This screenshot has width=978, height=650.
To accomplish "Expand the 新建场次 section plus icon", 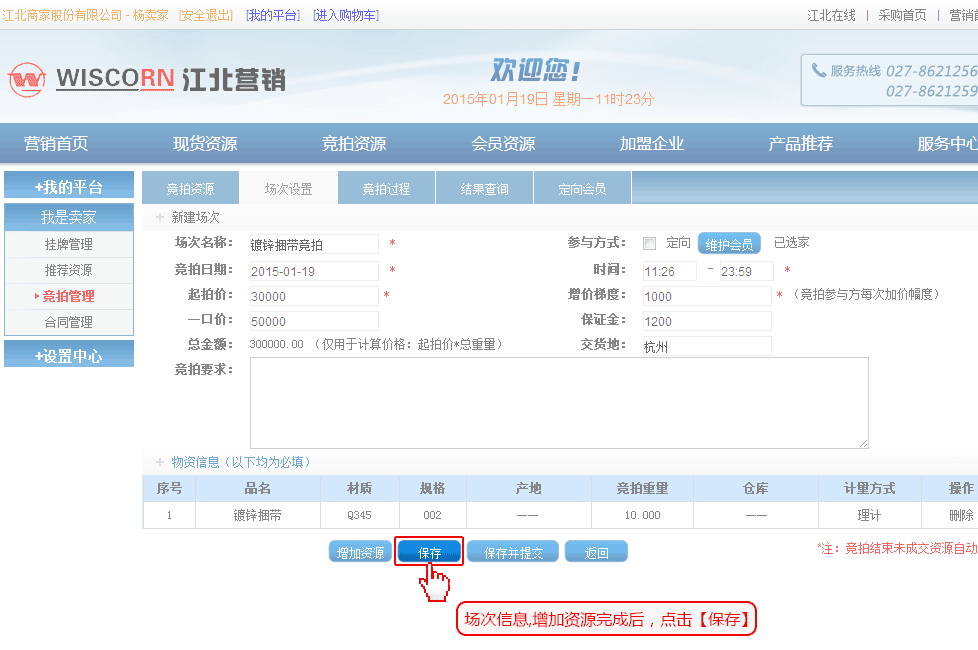I will (x=159, y=217).
